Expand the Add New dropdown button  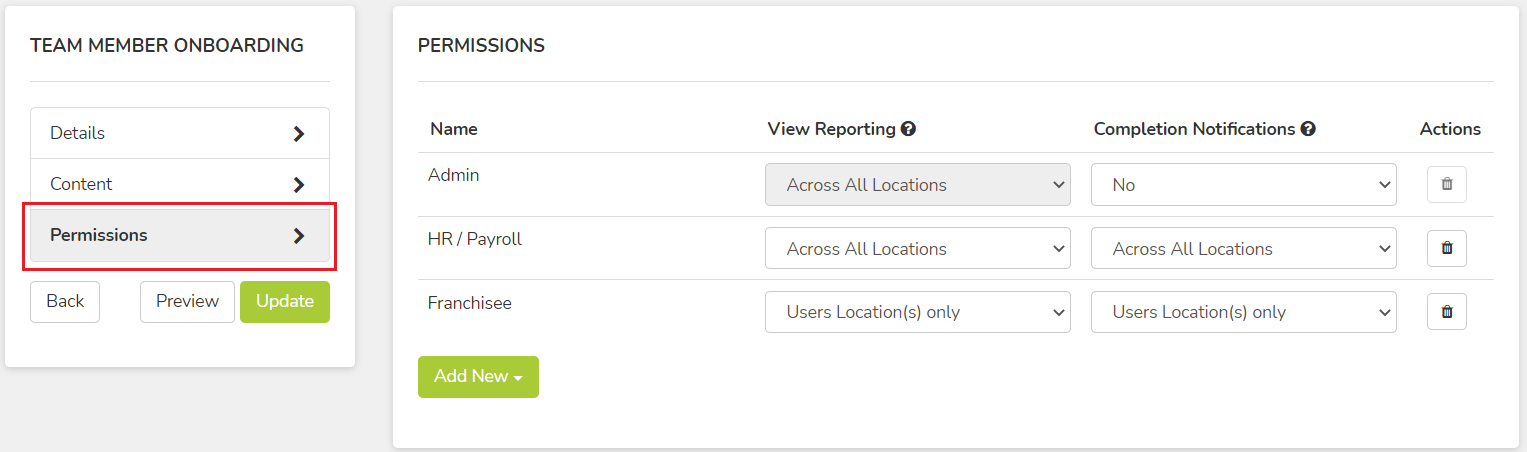[x=478, y=377]
